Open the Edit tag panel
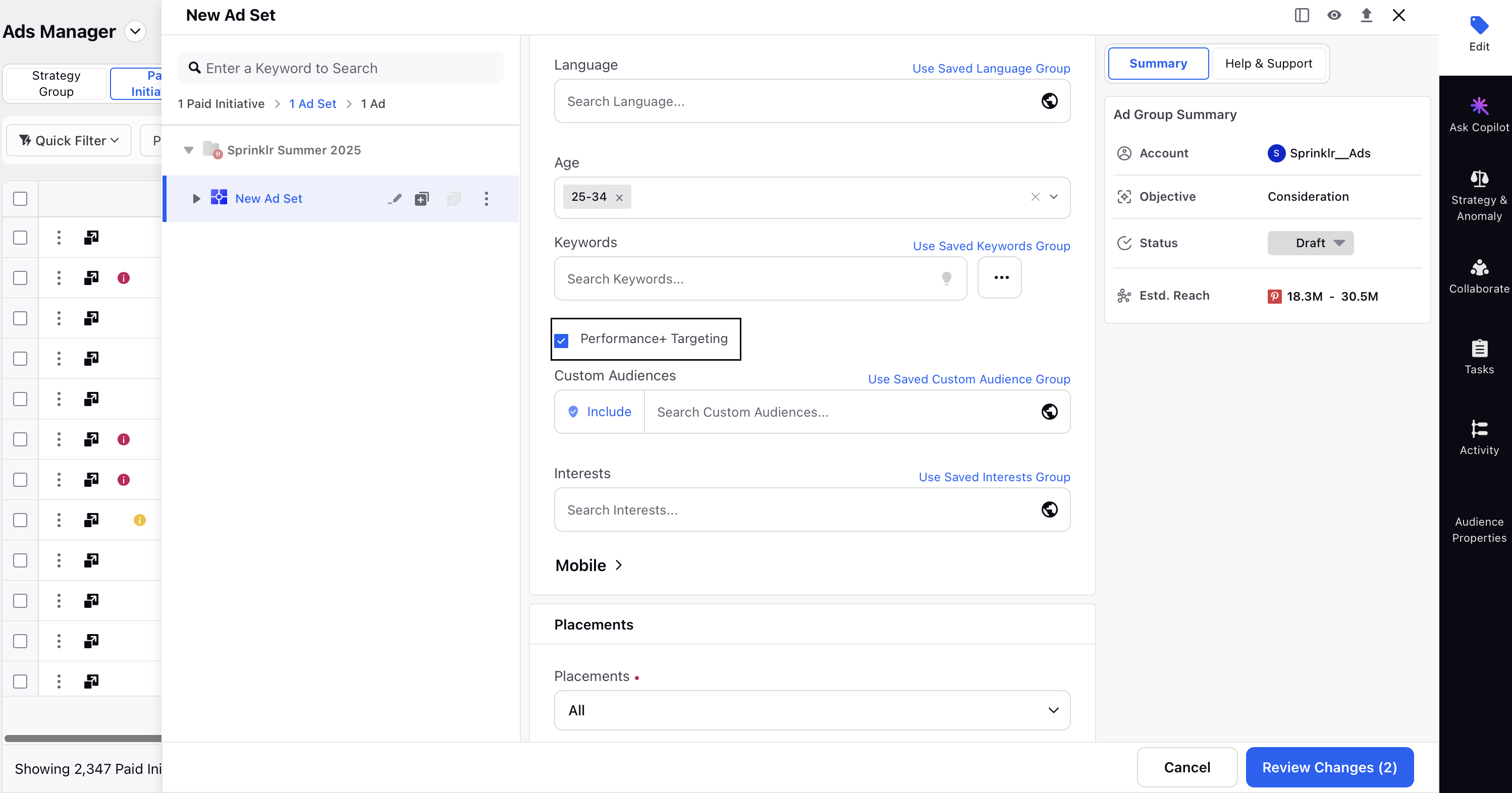This screenshot has width=1512, height=793. (x=1479, y=34)
